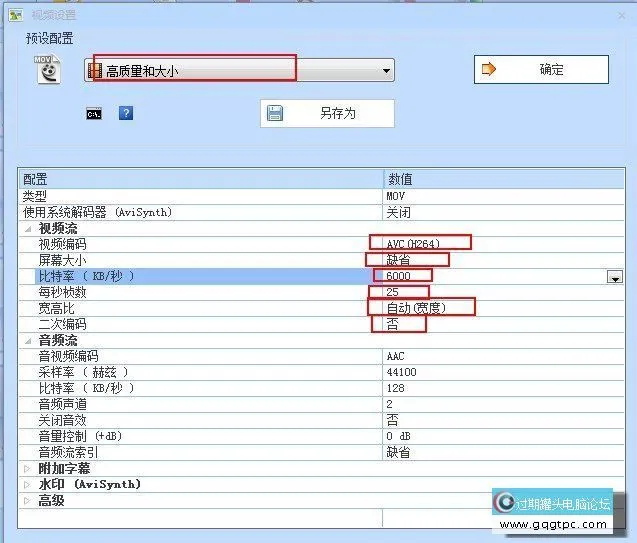Select the 采样率 (赫兹) row
This screenshot has width=637, height=543.
click(321, 372)
